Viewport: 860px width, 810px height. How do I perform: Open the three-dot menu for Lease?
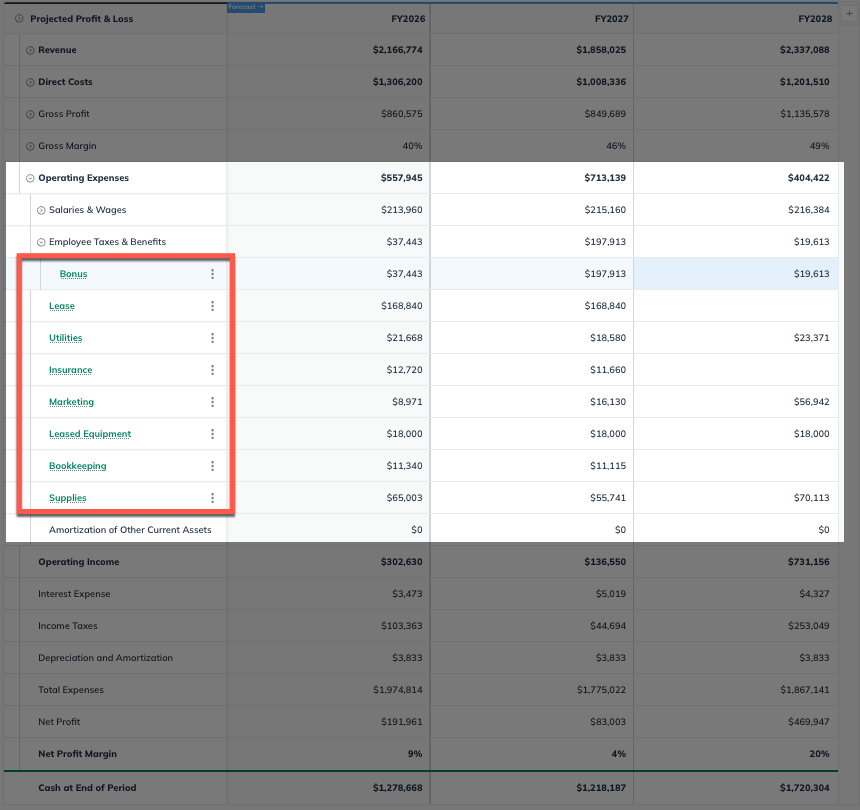(212, 306)
